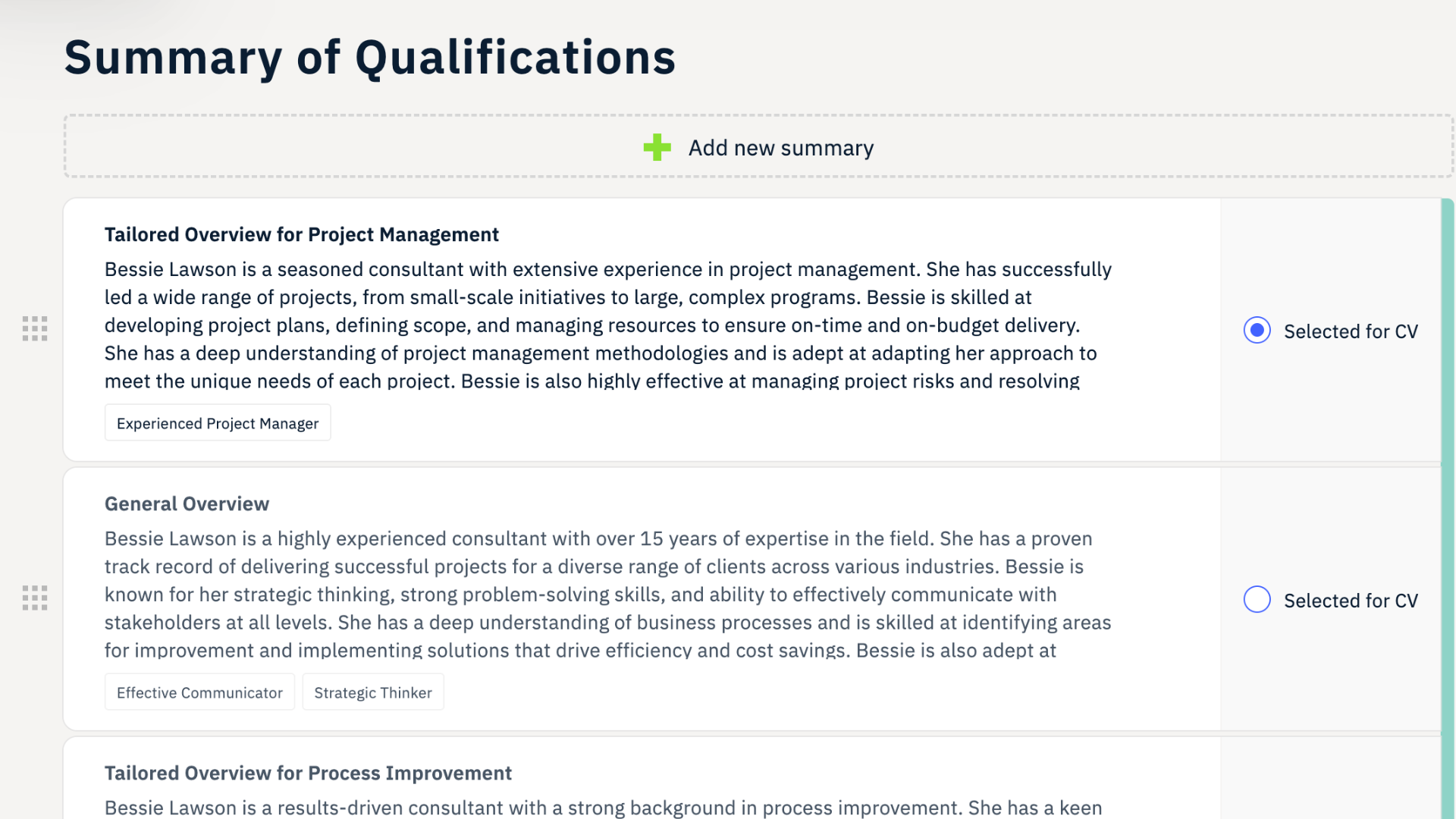The image size is (1456, 819).
Task: Deselect the Project Management radio button
Action: click(1257, 330)
